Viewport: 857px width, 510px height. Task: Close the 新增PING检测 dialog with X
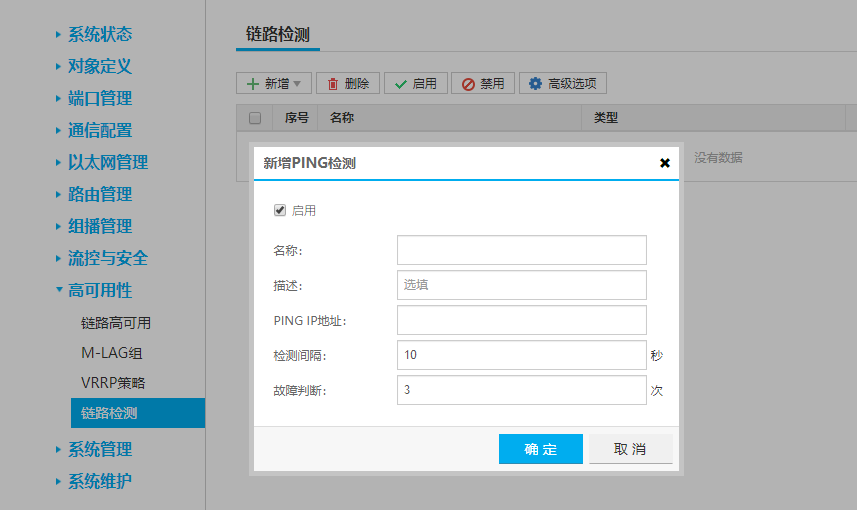coord(665,163)
